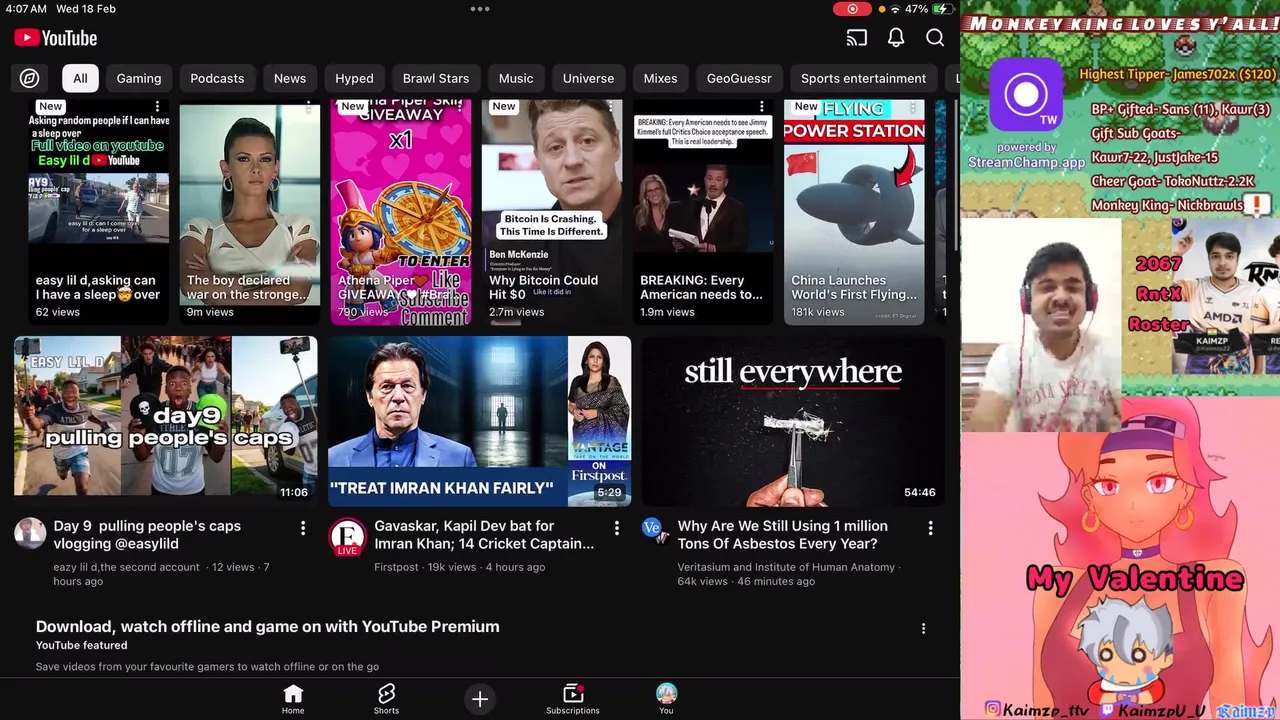
Task: Tap the battery status indicator
Action: point(941,9)
